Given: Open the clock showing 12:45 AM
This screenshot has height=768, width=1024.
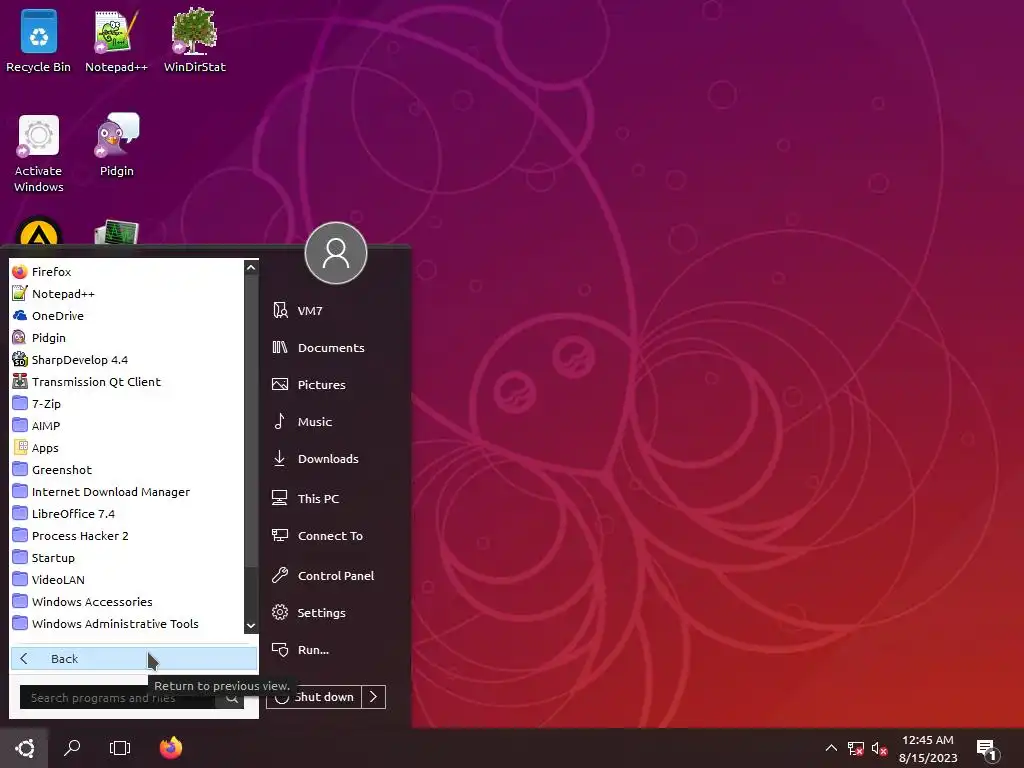Looking at the screenshot, I should click(927, 748).
